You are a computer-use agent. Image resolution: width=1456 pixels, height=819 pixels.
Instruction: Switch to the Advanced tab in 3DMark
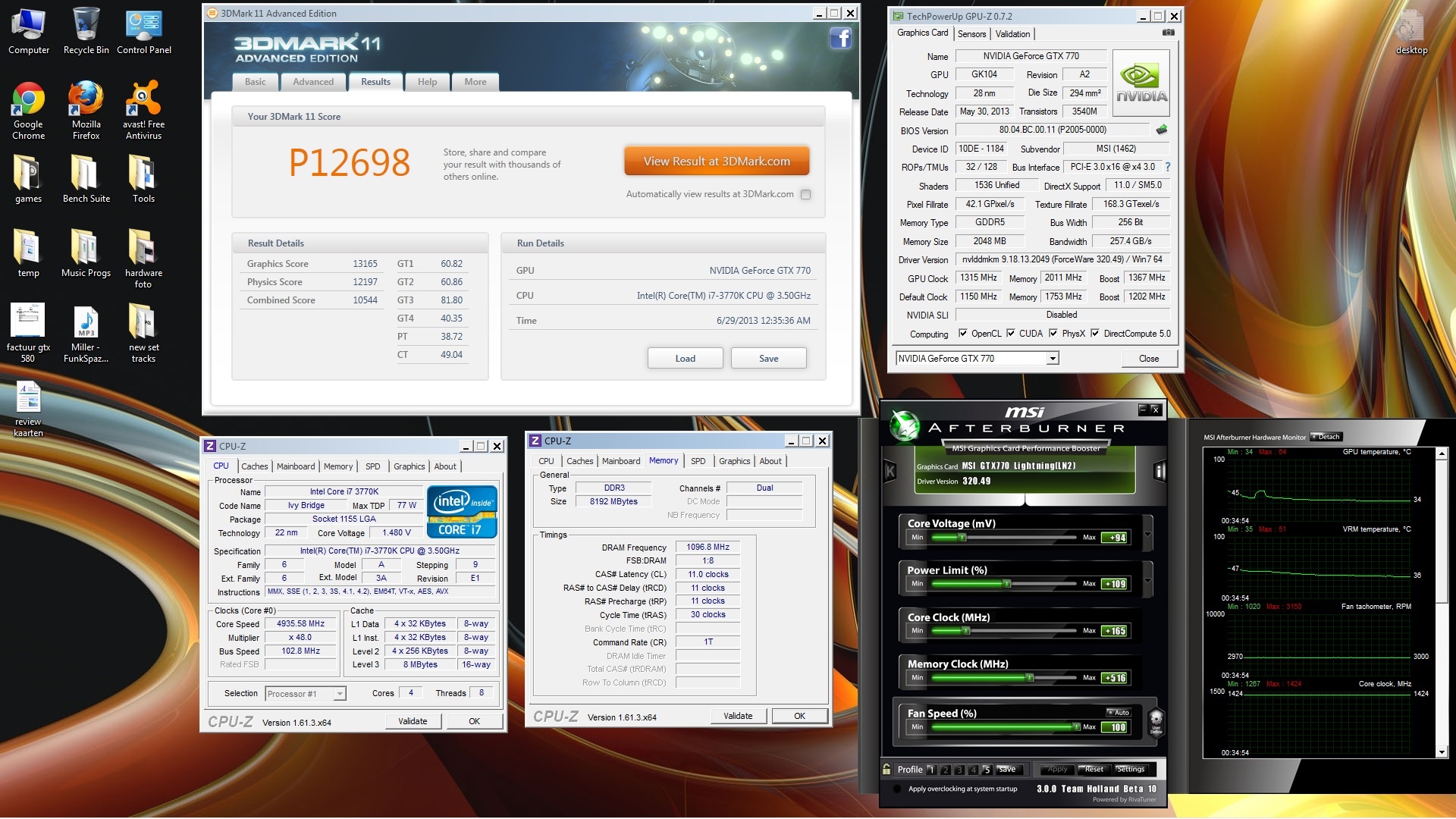coord(313,82)
